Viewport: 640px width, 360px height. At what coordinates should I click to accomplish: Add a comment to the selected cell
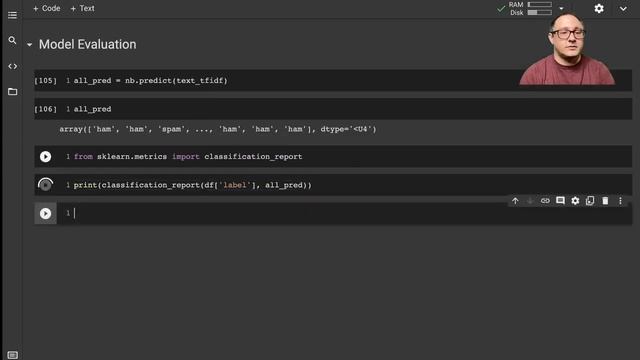pos(560,201)
